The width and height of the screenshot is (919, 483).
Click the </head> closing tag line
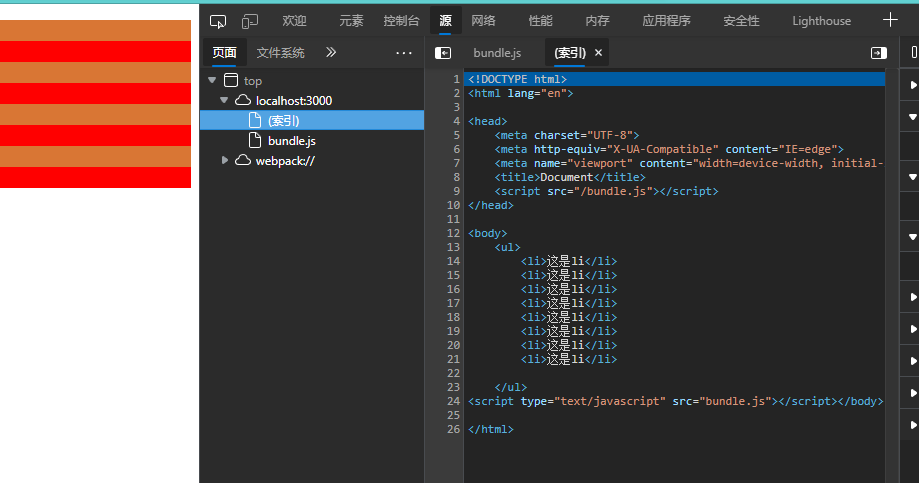tap(491, 205)
